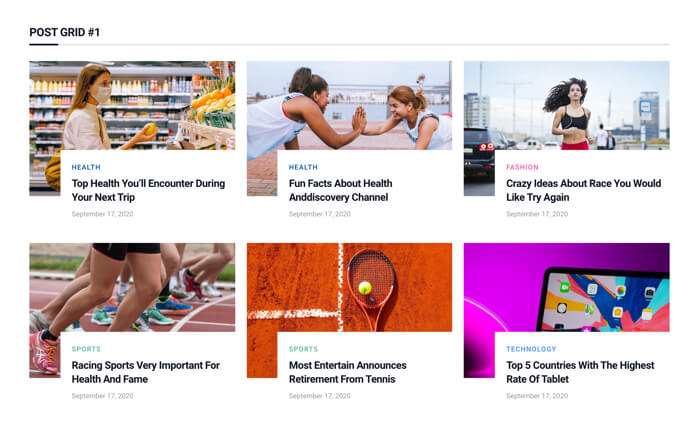Screen dimensions: 700x427
Task: Open the track runners' legs thumbnail
Action: click(132, 287)
